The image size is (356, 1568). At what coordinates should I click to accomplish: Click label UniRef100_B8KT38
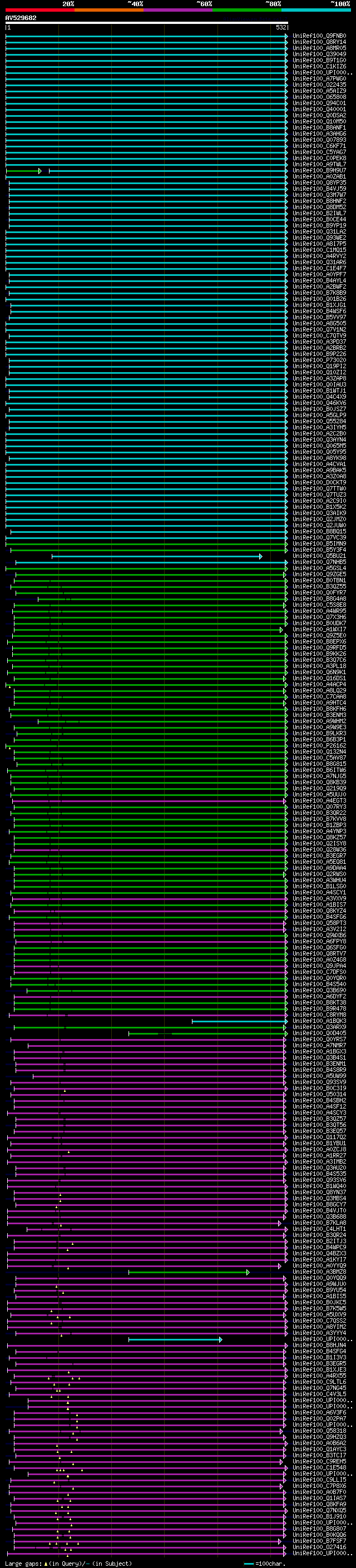[x=319, y=1002]
